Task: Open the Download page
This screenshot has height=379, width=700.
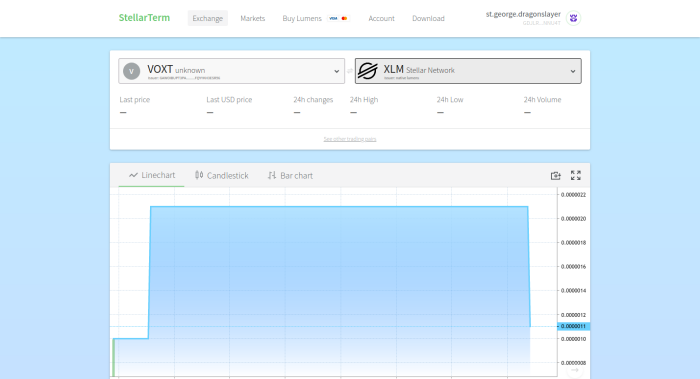Action: coord(428,18)
